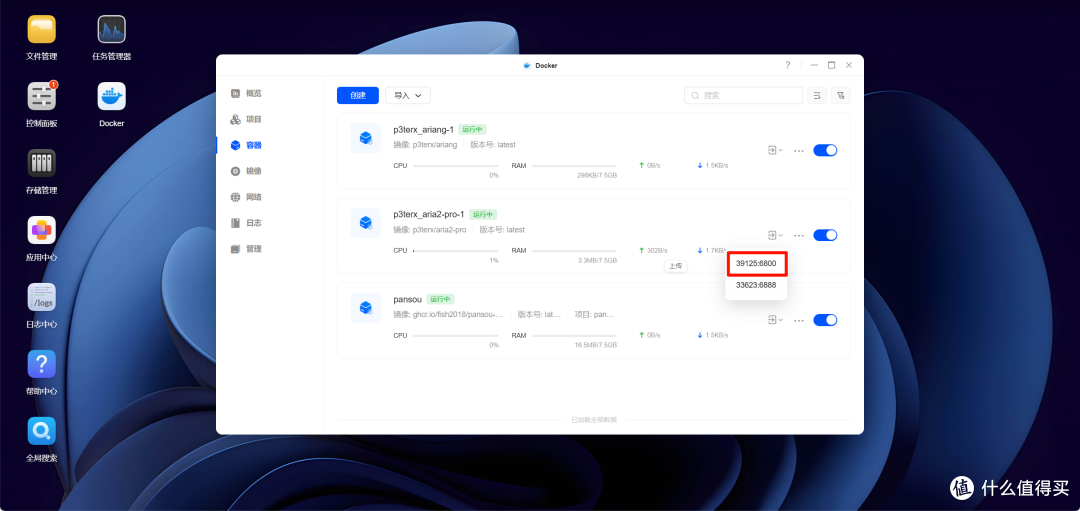
Task: Click RAM usage bar of p3terx_aria2-pro-1
Action: coord(574,251)
